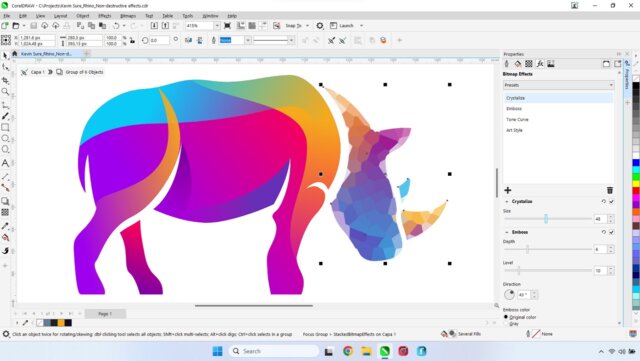Open the Object menu

point(83,16)
